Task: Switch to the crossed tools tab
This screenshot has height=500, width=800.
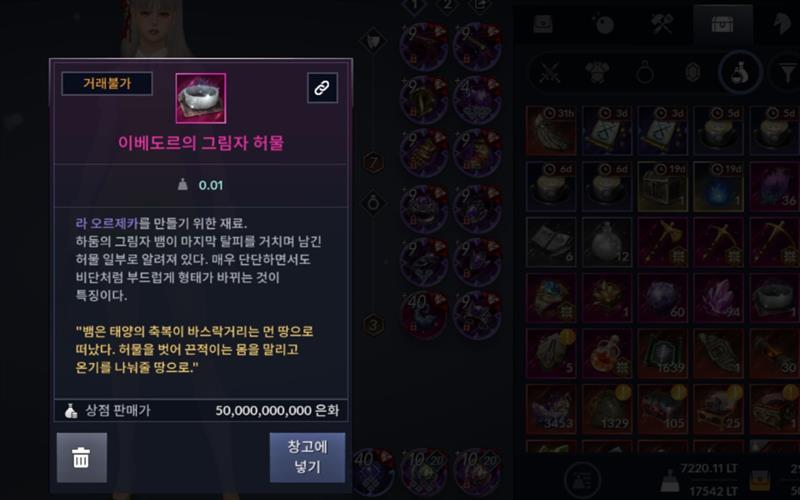Action: (x=663, y=24)
